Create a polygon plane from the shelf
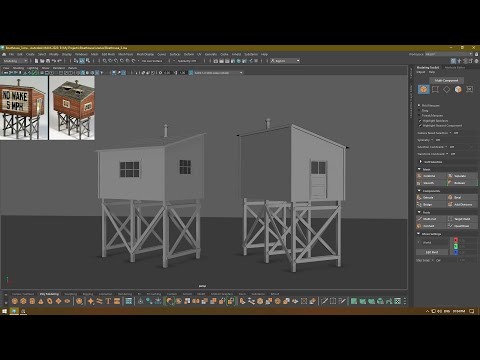This screenshot has width=480, height=360. coord(58,301)
